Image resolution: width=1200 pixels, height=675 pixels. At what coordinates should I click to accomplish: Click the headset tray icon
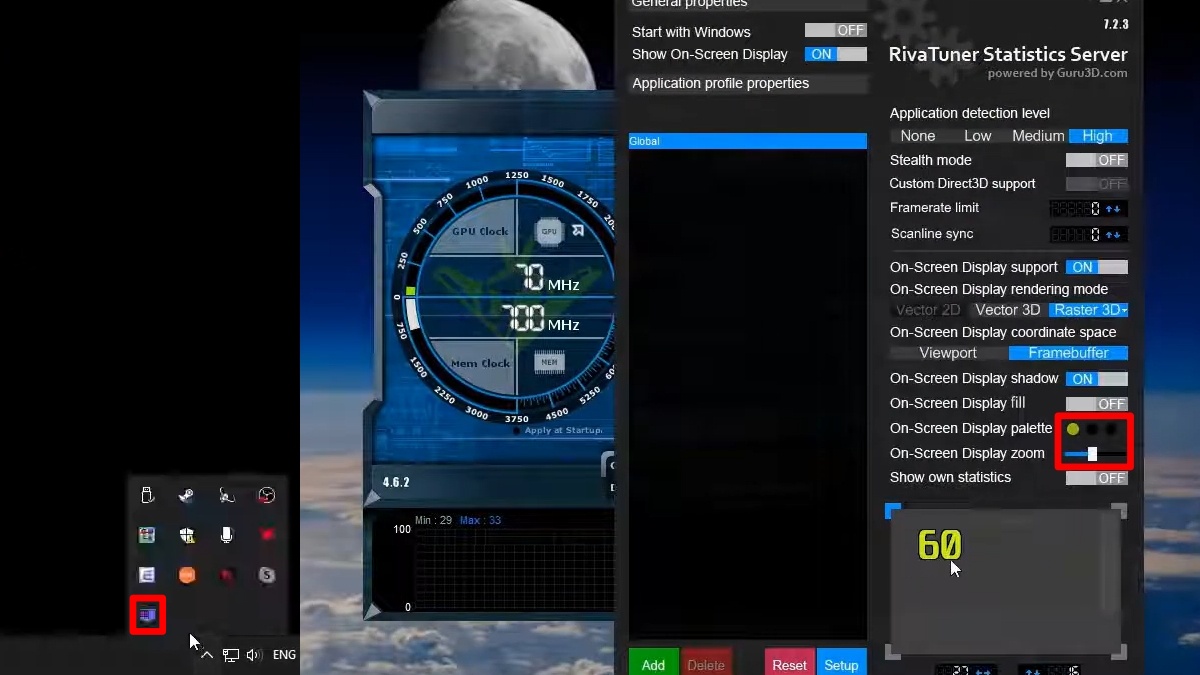point(227,495)
